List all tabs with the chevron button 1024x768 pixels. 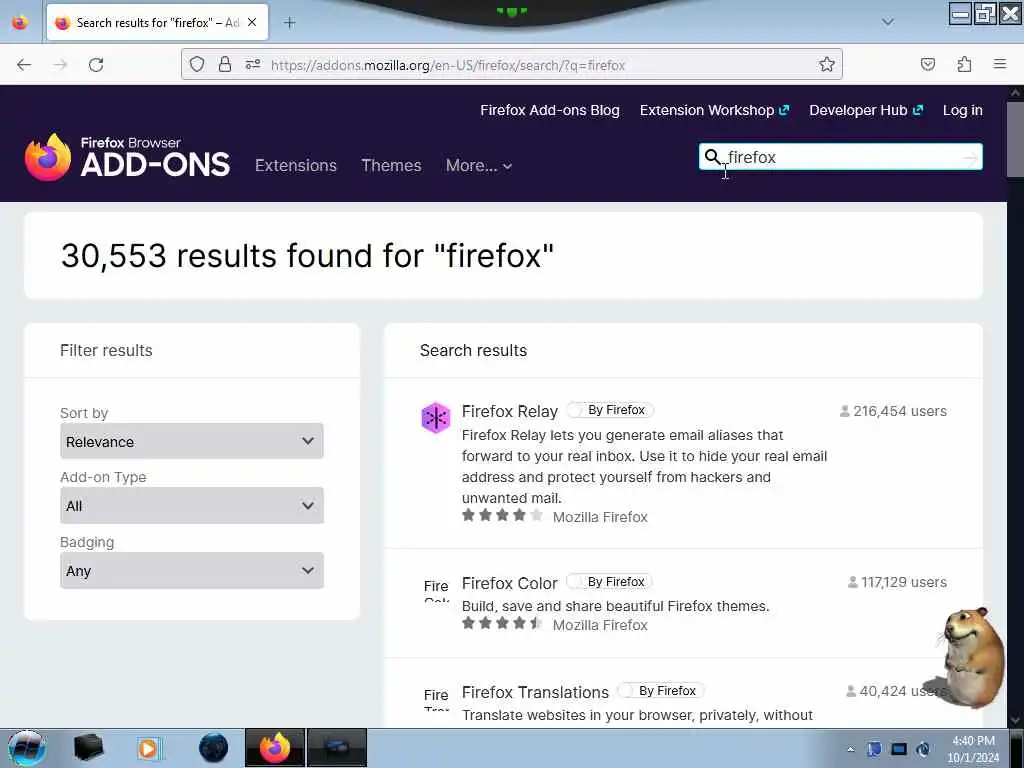point(888,22)
